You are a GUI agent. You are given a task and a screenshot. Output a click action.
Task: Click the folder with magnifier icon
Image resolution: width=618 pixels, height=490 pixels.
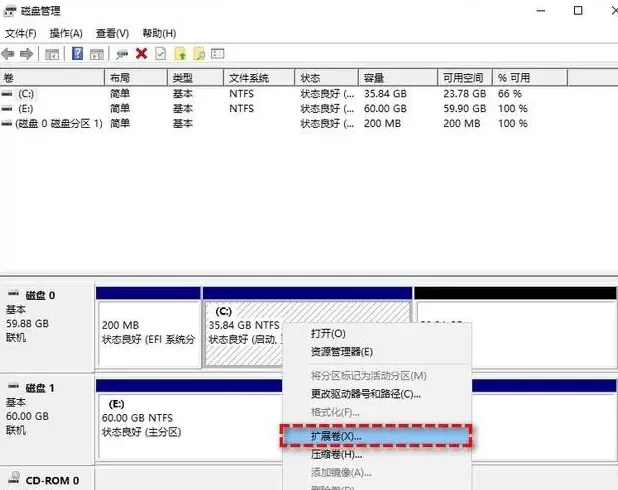(199, 54)
